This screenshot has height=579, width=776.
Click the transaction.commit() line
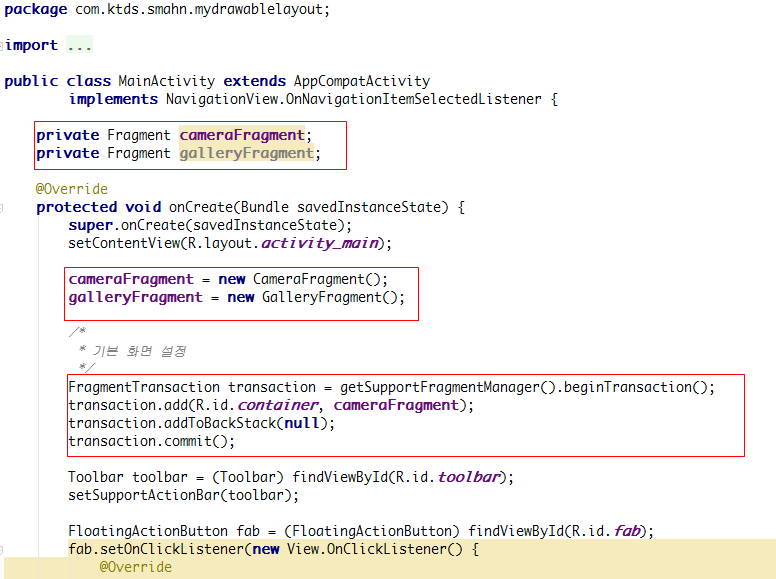tap(151, 441)
